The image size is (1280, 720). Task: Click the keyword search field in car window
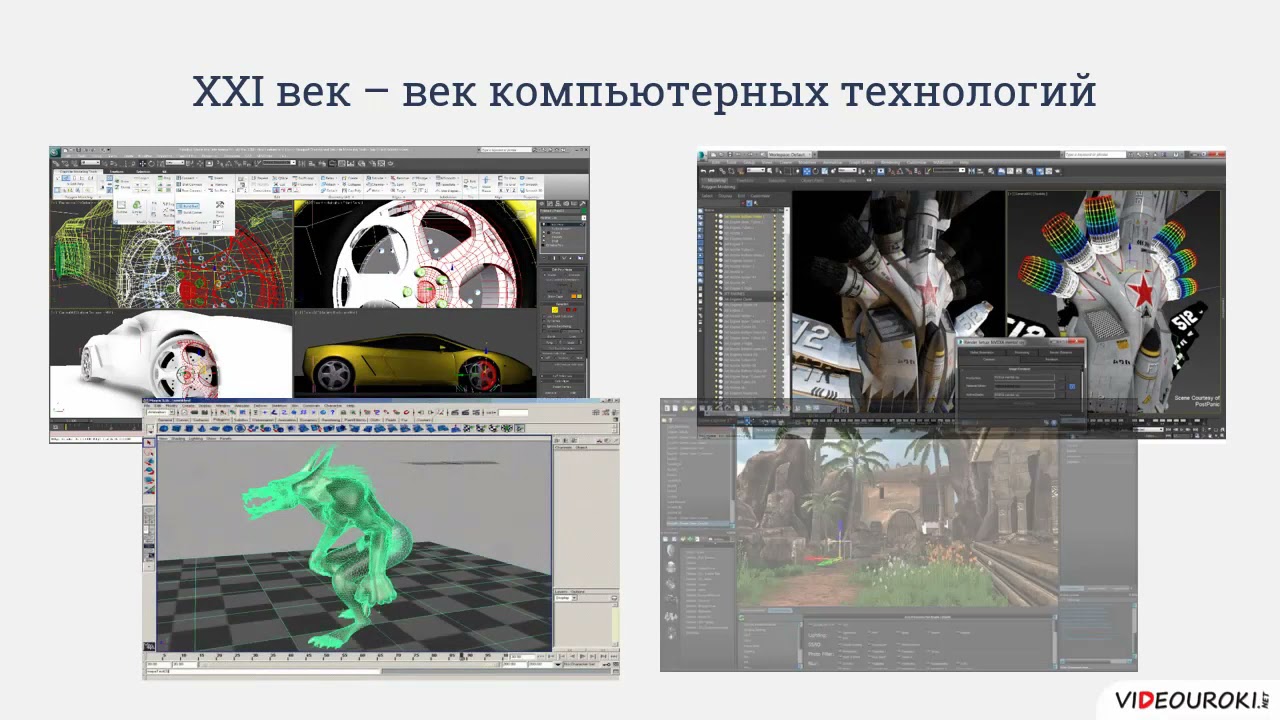tap(506, 150)
